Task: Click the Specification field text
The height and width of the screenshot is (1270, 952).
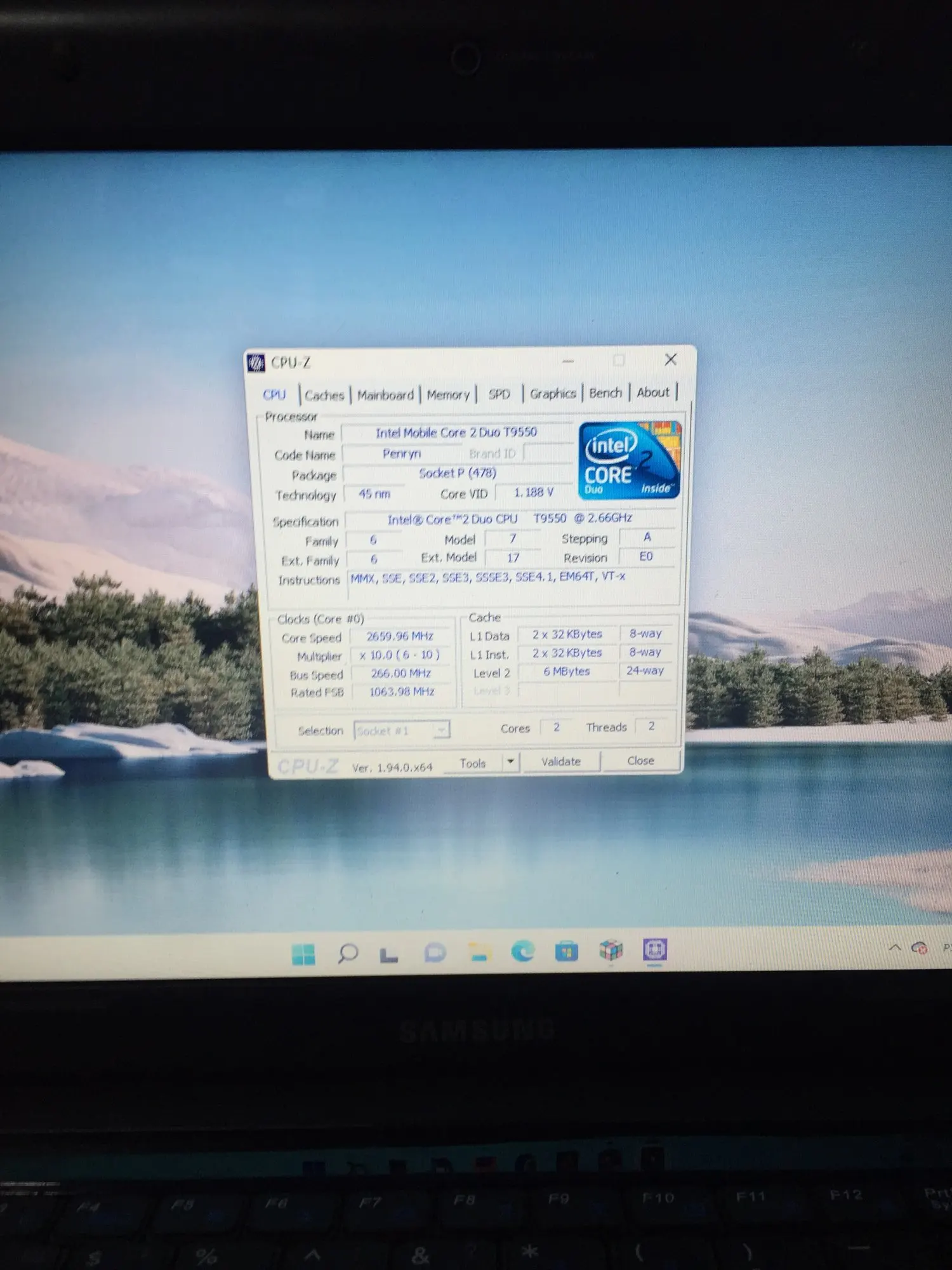Action: point(510,519)
